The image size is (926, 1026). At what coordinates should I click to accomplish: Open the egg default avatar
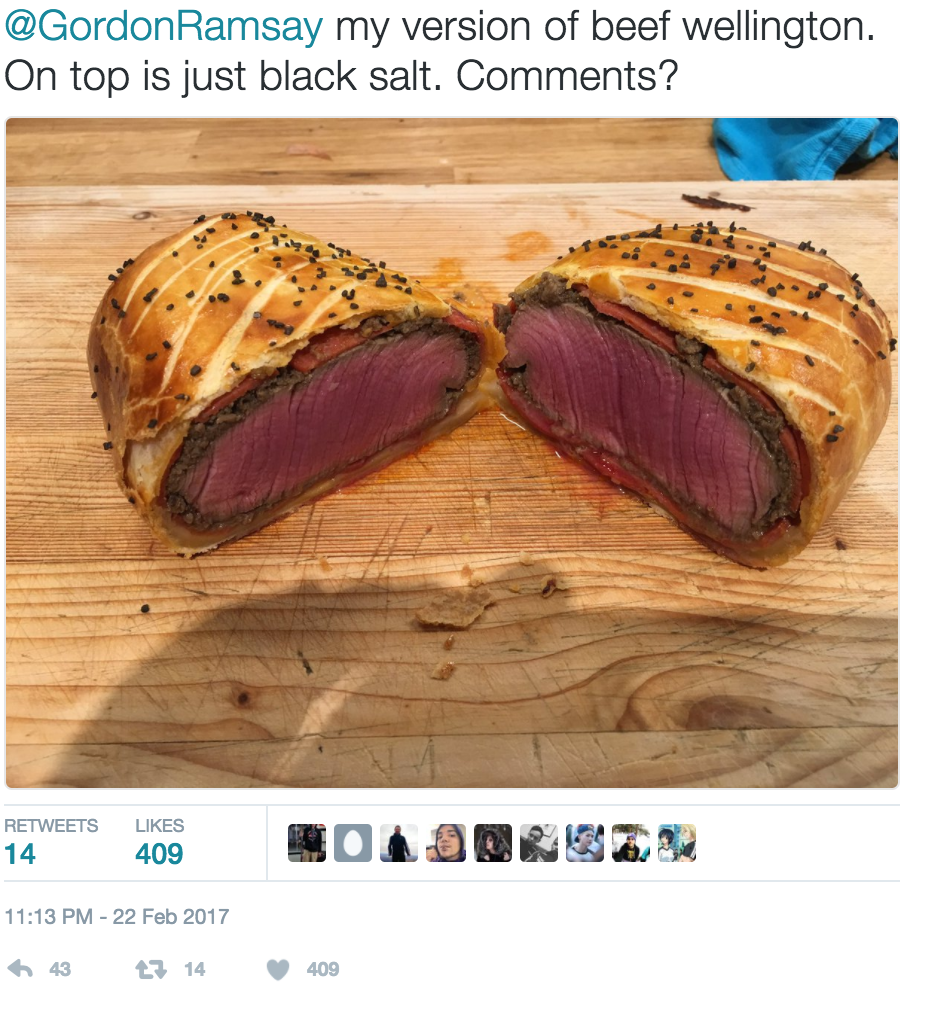353,843
